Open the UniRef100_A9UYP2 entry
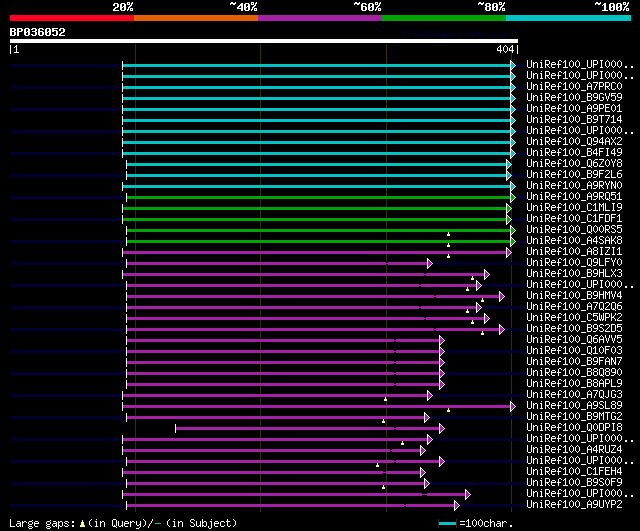 click(574, 505)
